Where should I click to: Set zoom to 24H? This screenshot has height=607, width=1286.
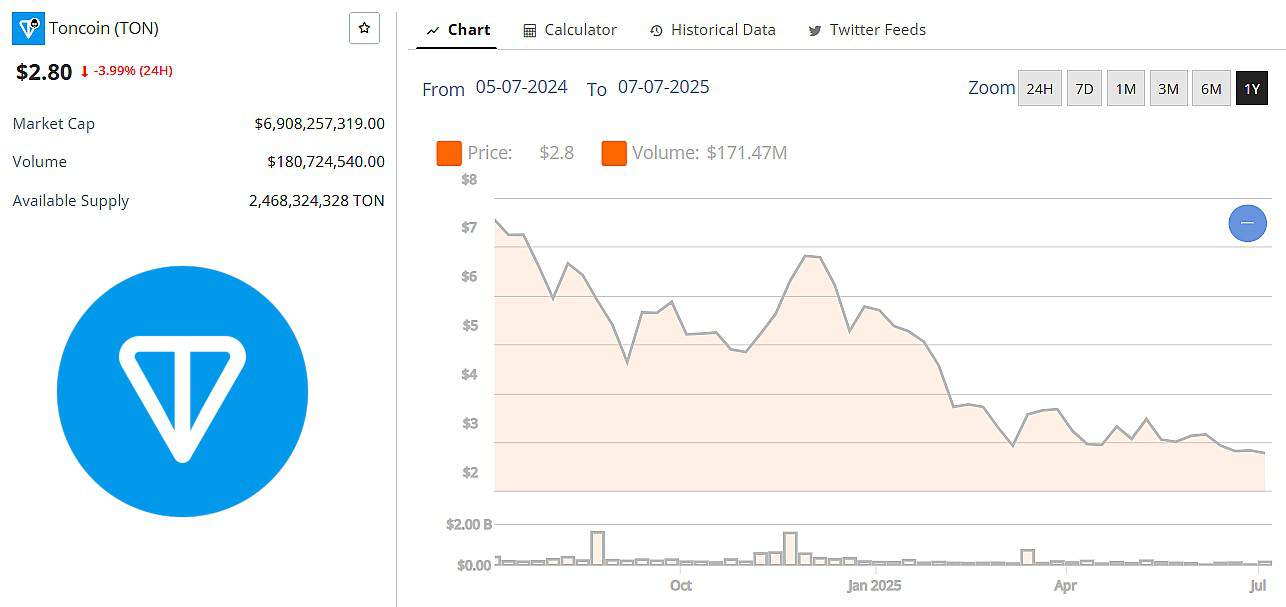(1039, 89)
